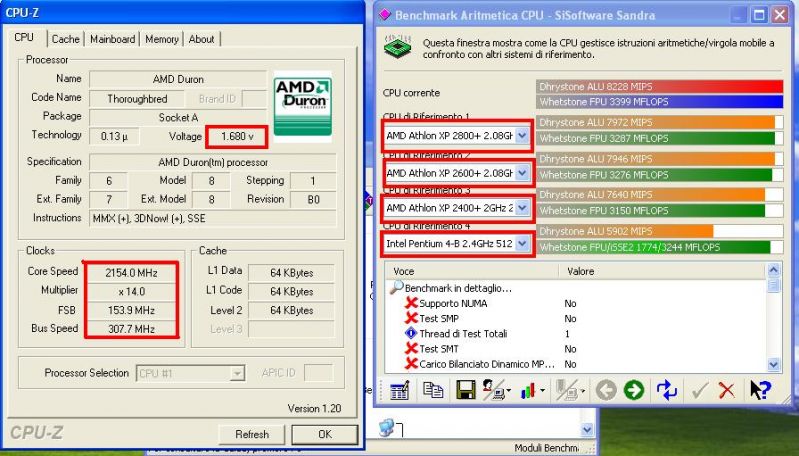The height and width of the screenshot is (456, 799).
Task: Click the AMD Duron logo in CPU-Z
Action: pyautogui.click(x=303, y=105)
